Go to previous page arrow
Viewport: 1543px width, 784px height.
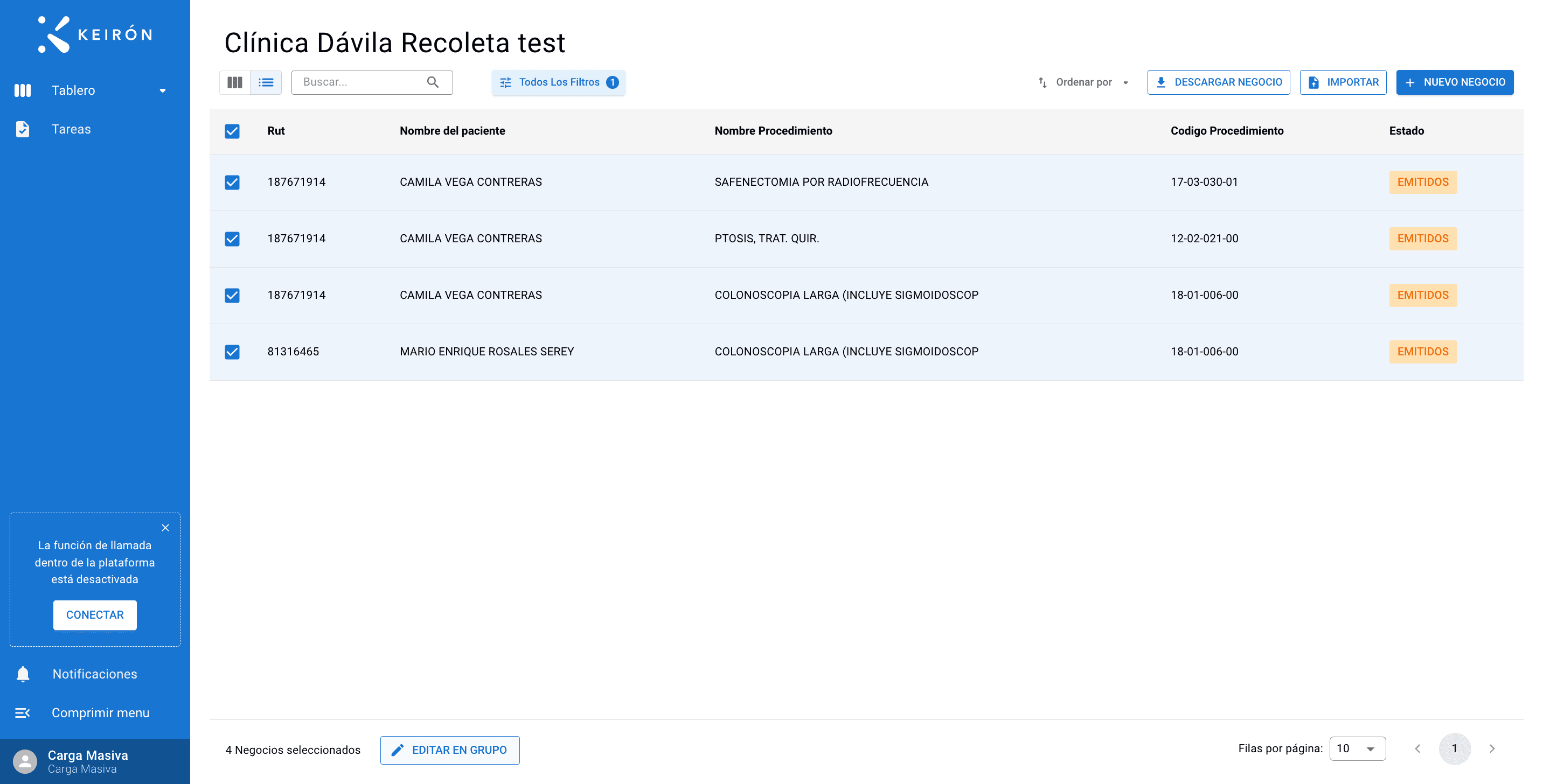[1417, 748]
